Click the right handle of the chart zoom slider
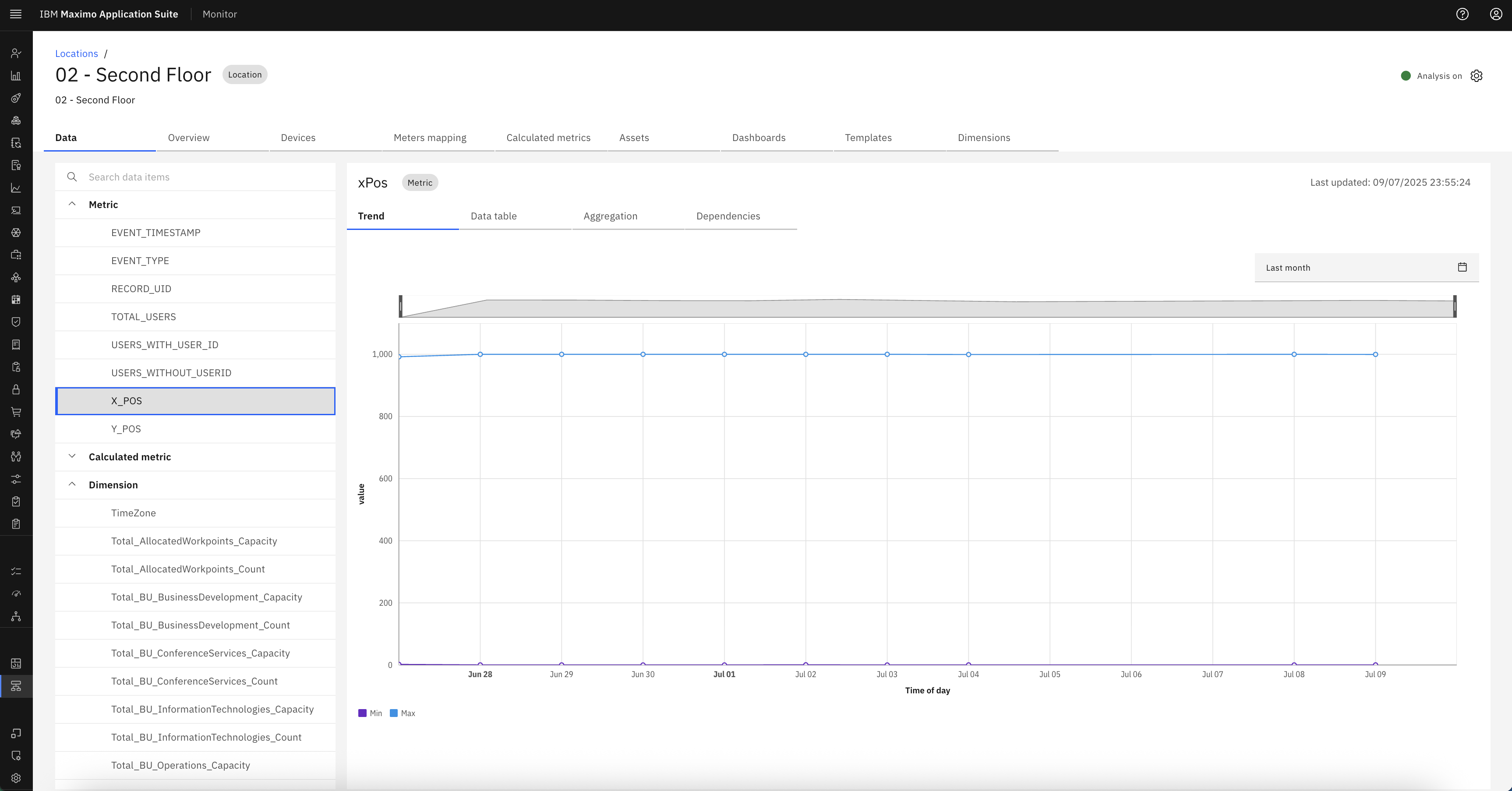The width and height of the screenshot is (1512, 791). [x=1455, y=306]
